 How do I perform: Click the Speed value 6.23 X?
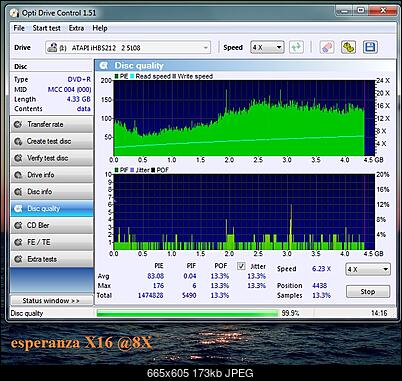[322, 269]
